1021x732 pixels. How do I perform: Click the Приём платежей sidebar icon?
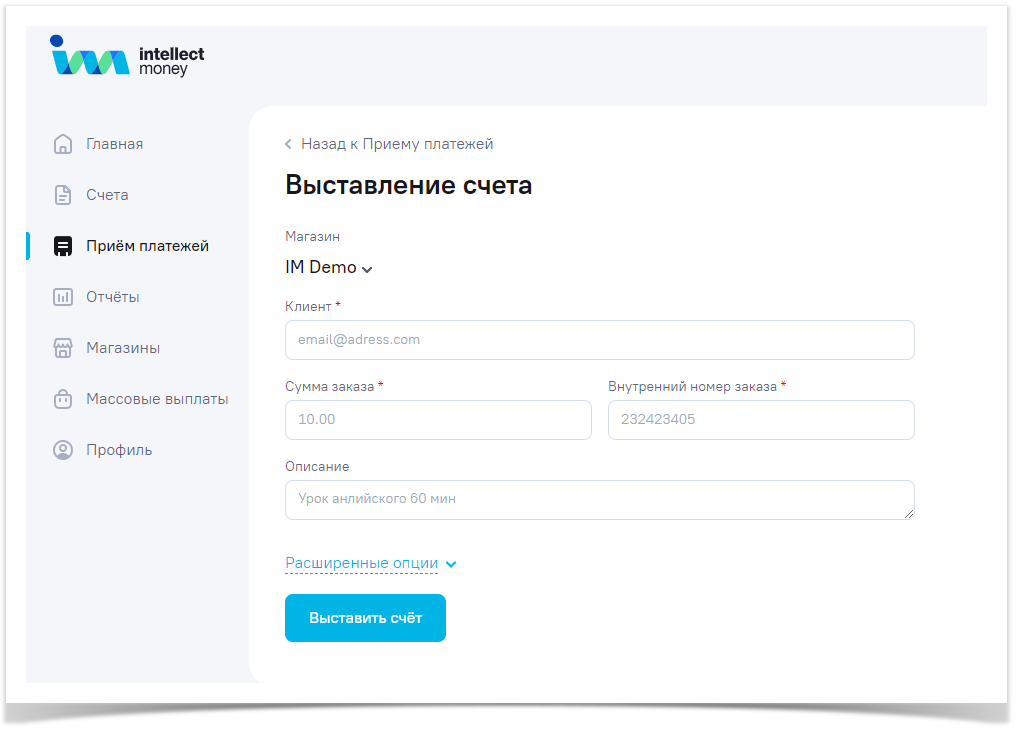(x=63, y=246)
